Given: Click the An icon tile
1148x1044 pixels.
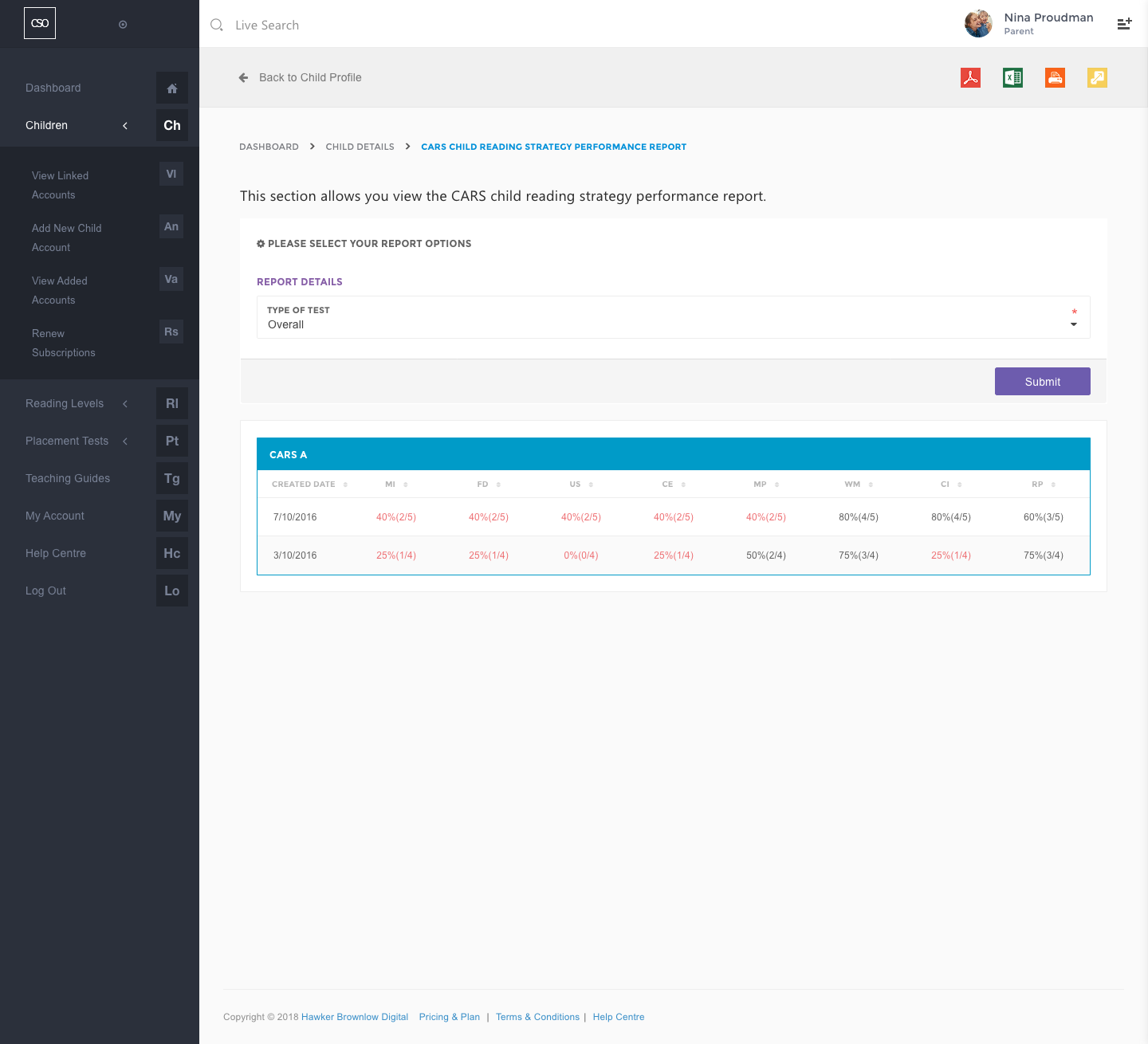Looking at the screenshot, I should pyautogui.click(x=171, y=226).
